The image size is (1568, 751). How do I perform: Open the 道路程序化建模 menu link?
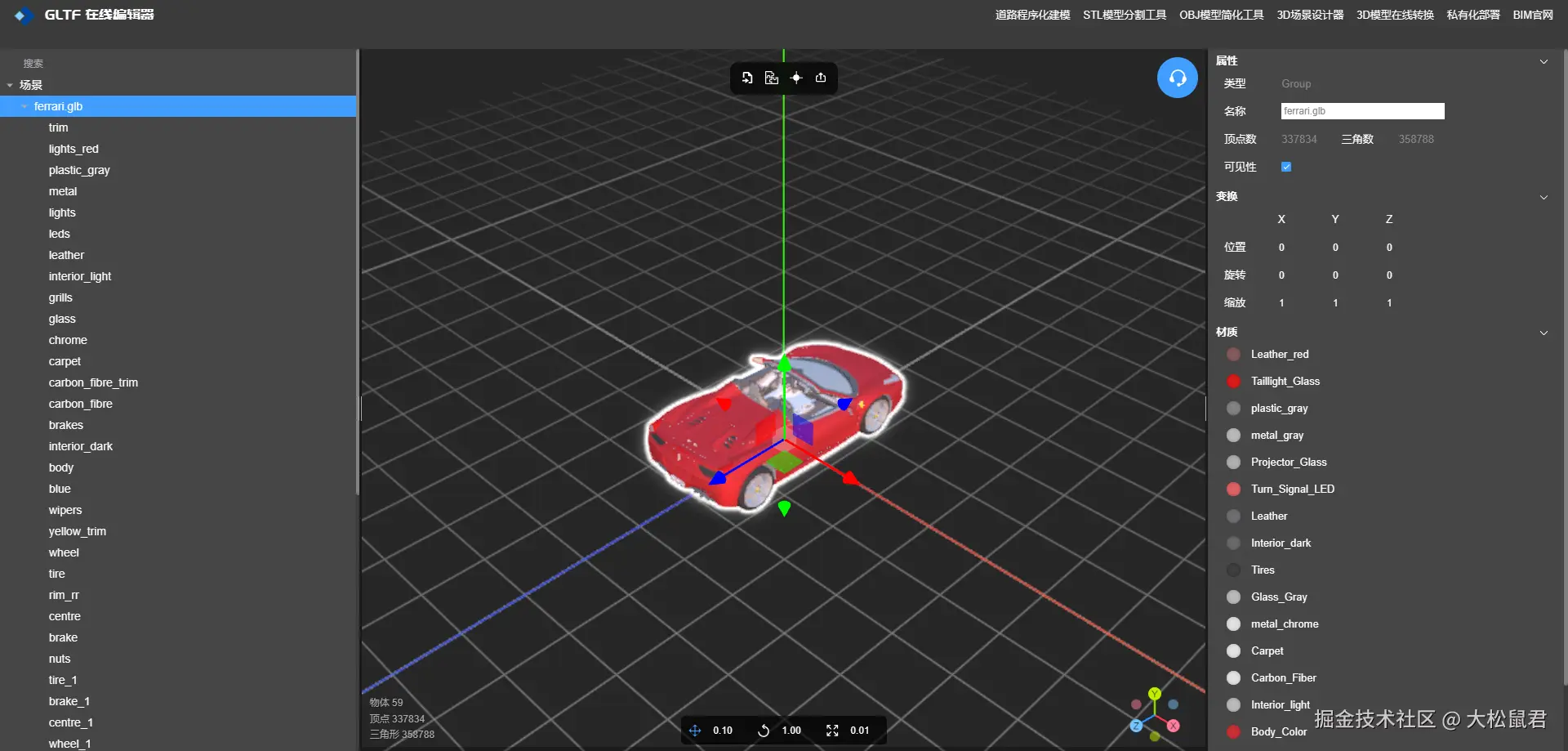(1032, 15)
